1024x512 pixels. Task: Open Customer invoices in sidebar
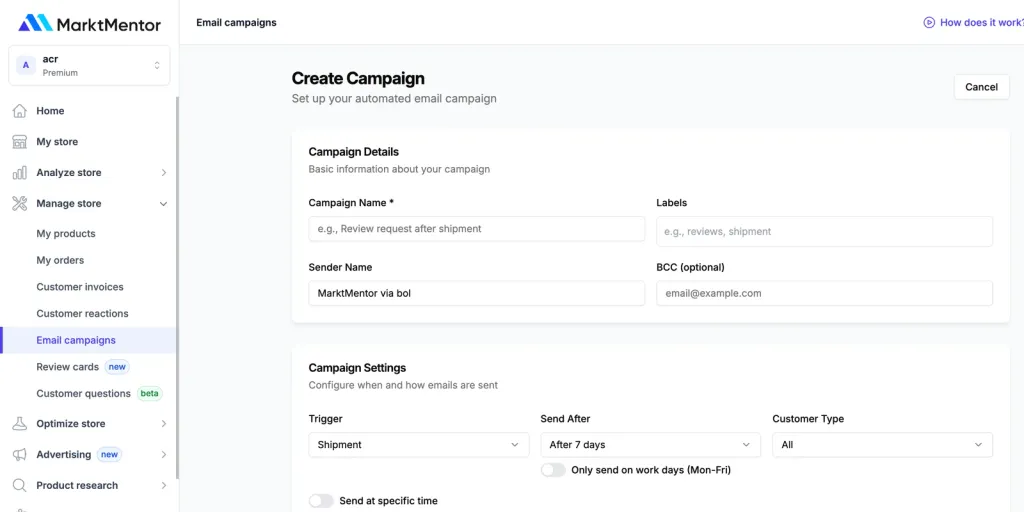pyautogui.click(x=80, y=287)
